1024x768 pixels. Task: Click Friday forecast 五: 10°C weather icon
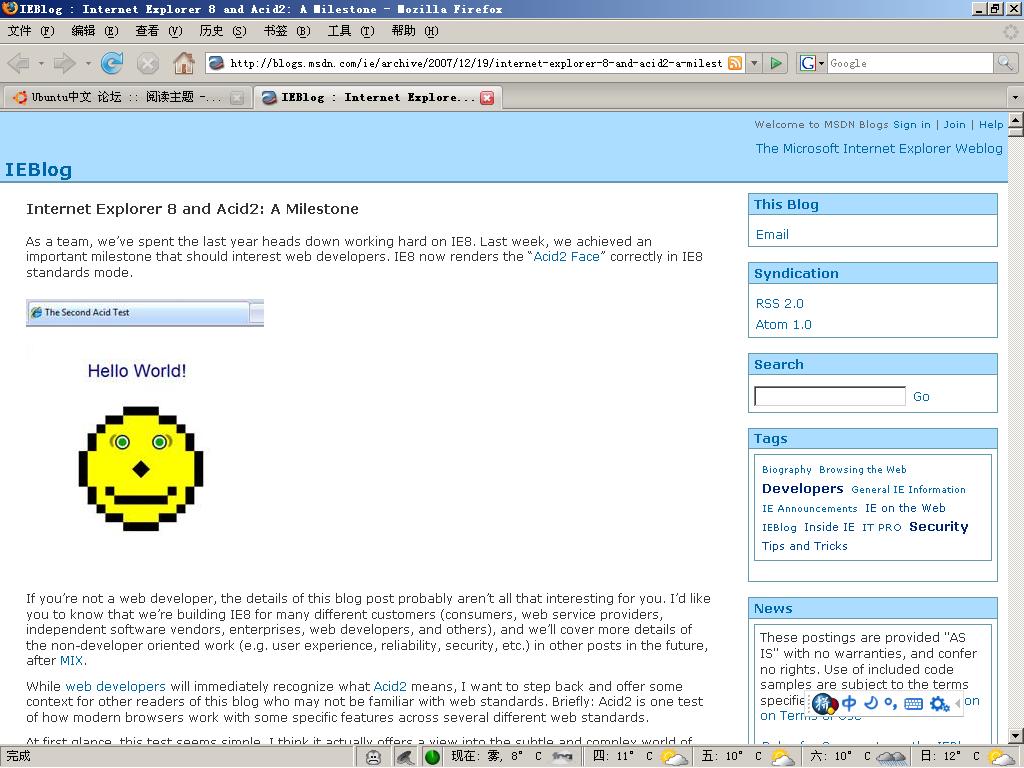click(x=783, y=758)
